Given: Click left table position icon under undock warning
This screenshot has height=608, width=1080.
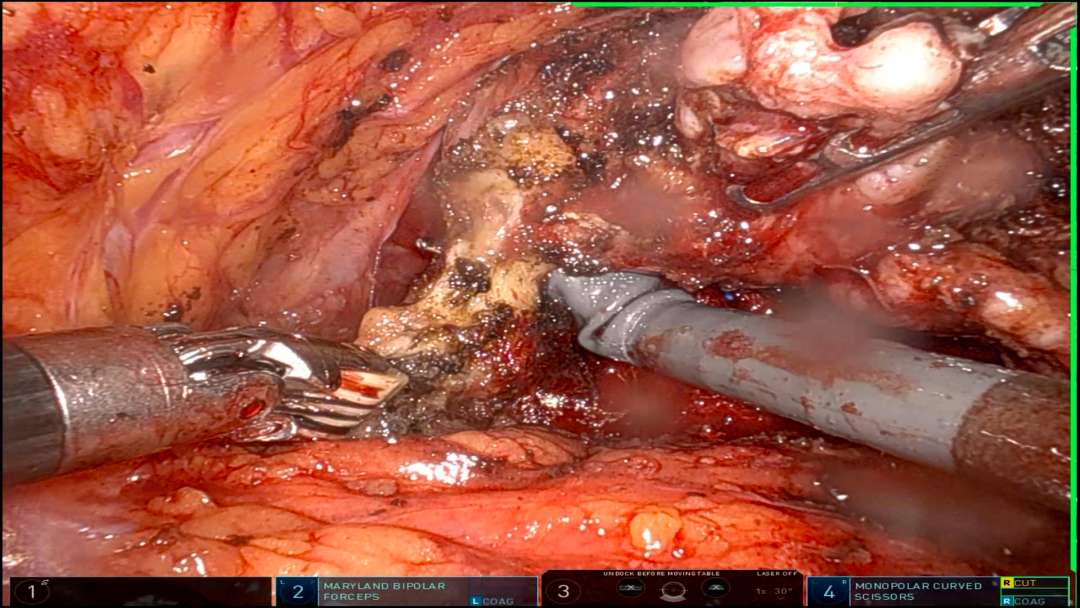Looking at the screenshot, I should pos(630,588).
